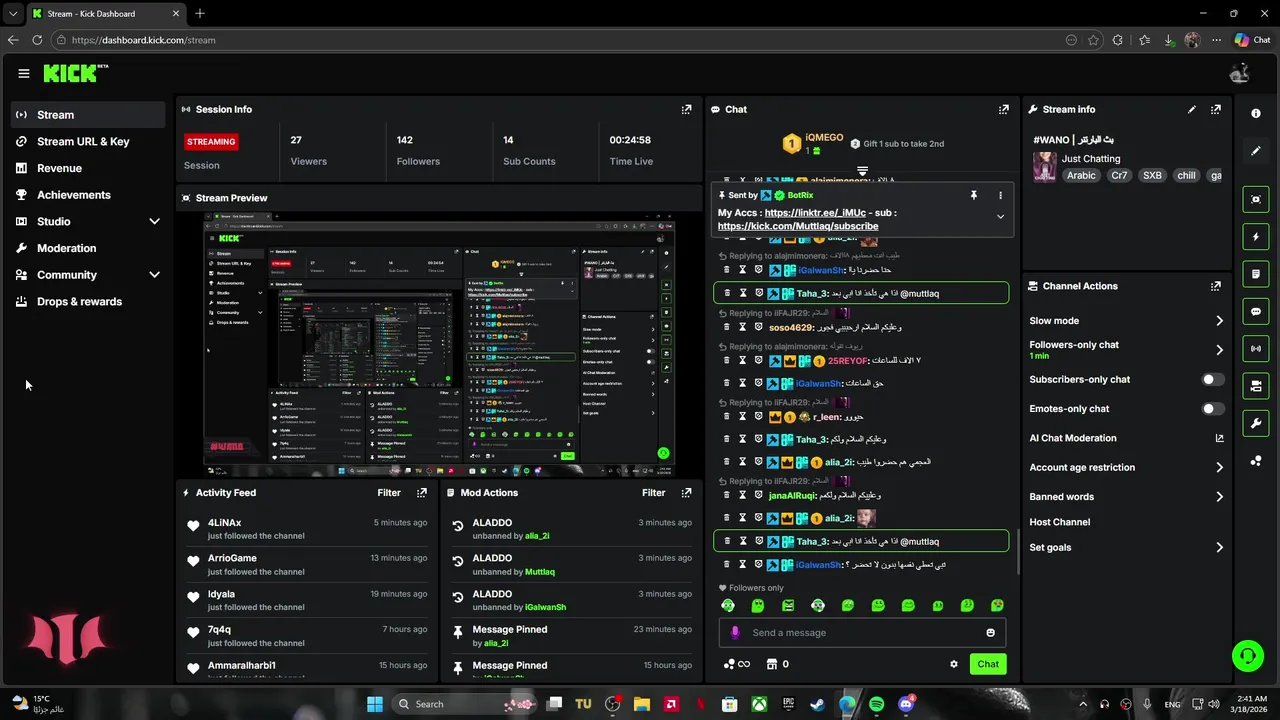Open the Achievements page
Screen dimensions: 1280x720
88,195
